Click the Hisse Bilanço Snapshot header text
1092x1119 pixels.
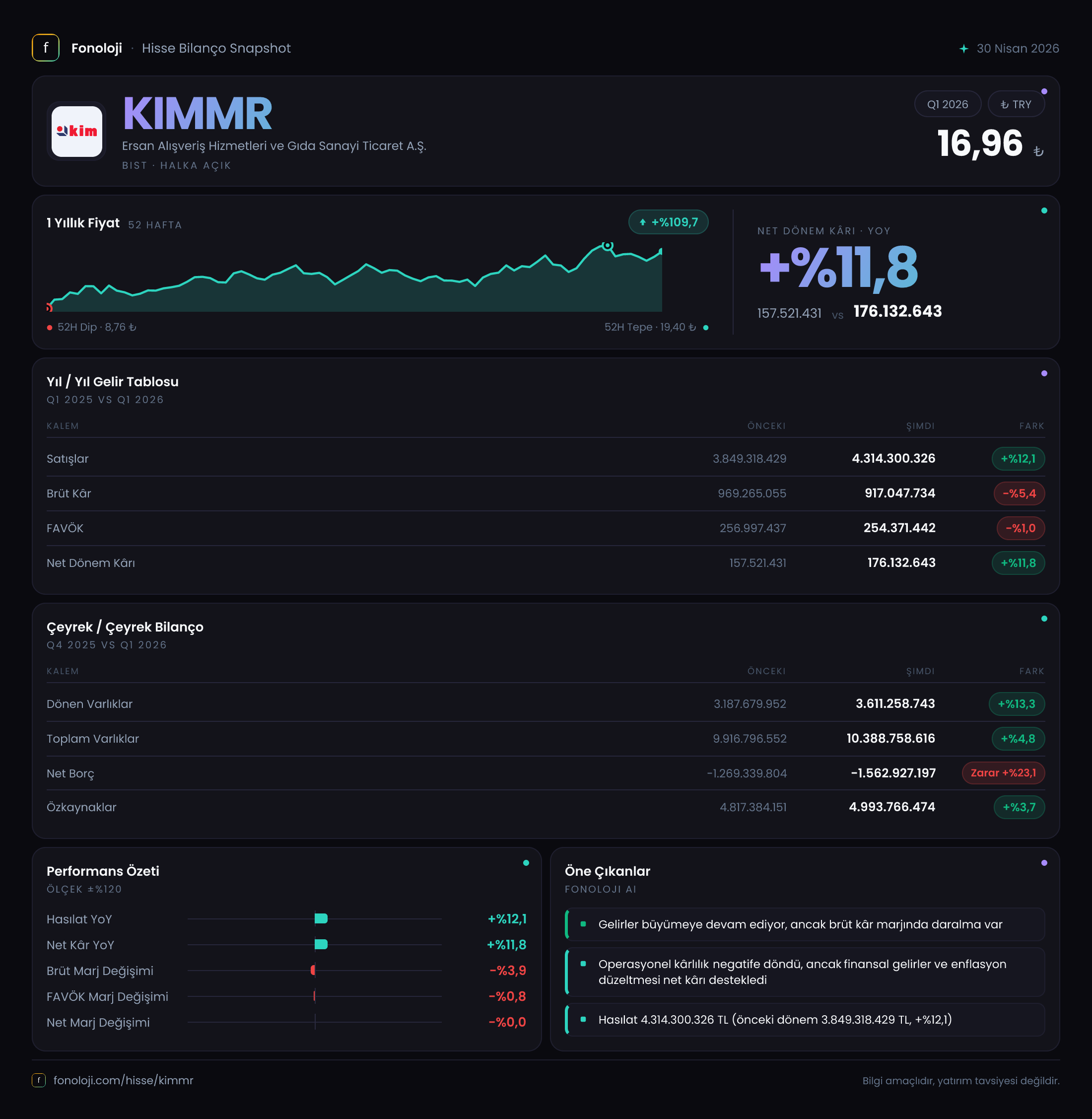pos(216,48)
